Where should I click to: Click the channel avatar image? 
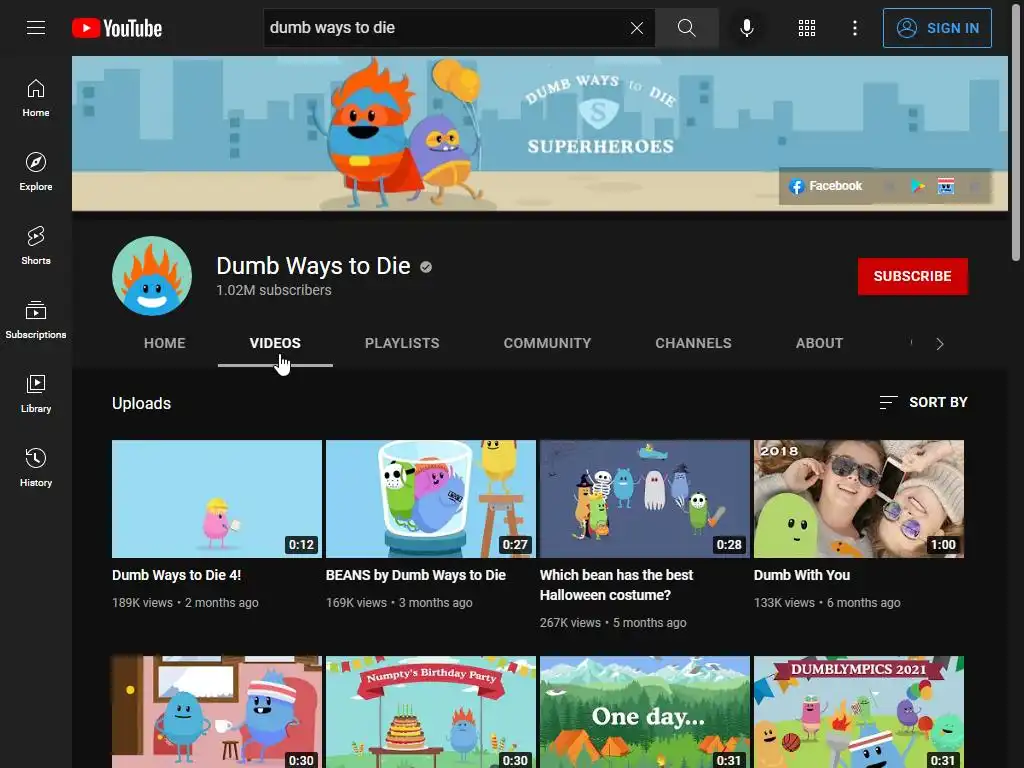152,276
